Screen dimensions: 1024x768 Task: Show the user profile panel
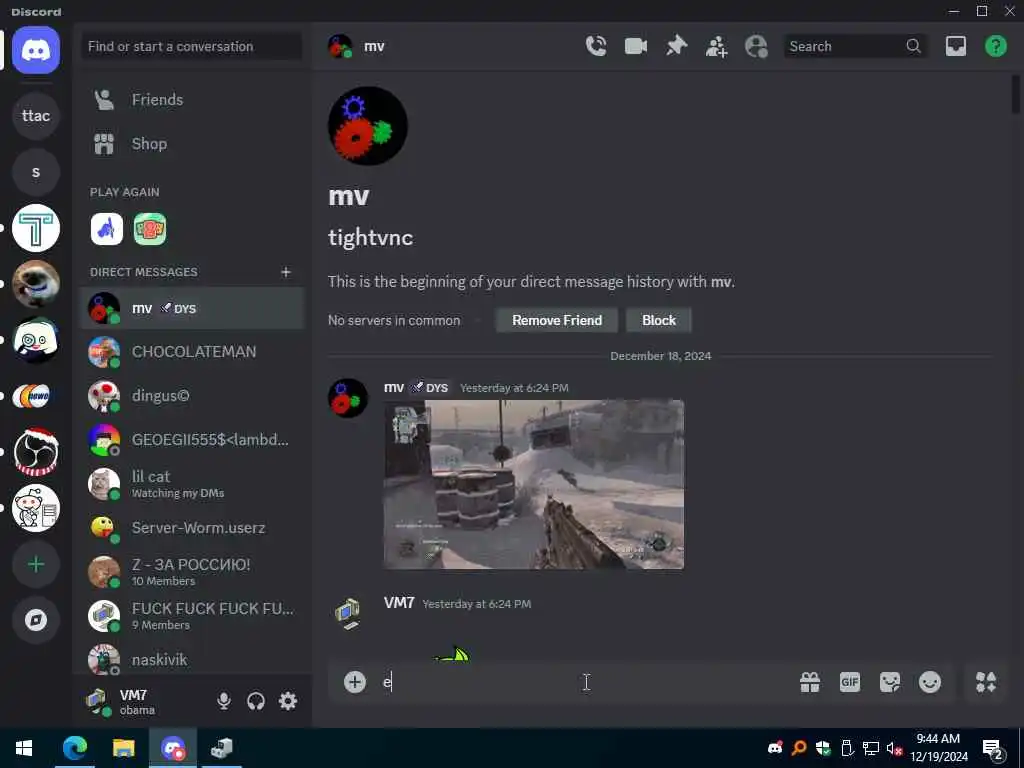click(756, 46)
